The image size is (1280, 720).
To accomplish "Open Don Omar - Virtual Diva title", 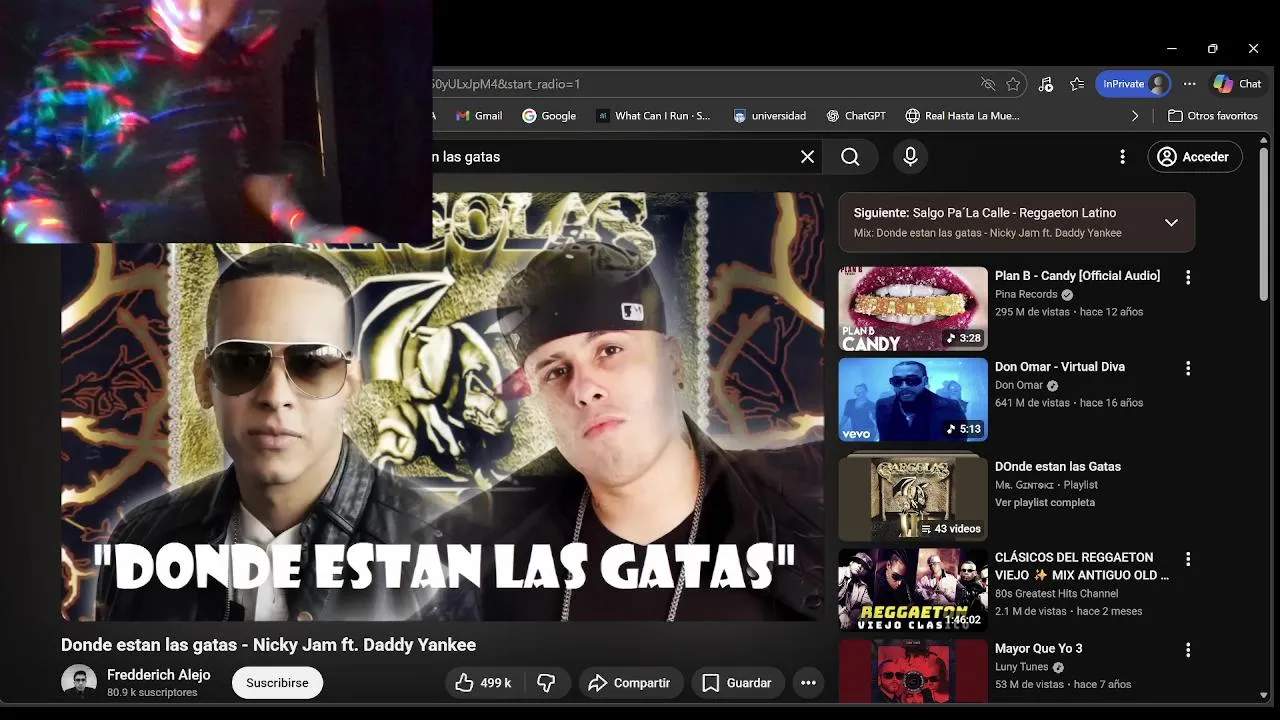I will pos(1060,367).
